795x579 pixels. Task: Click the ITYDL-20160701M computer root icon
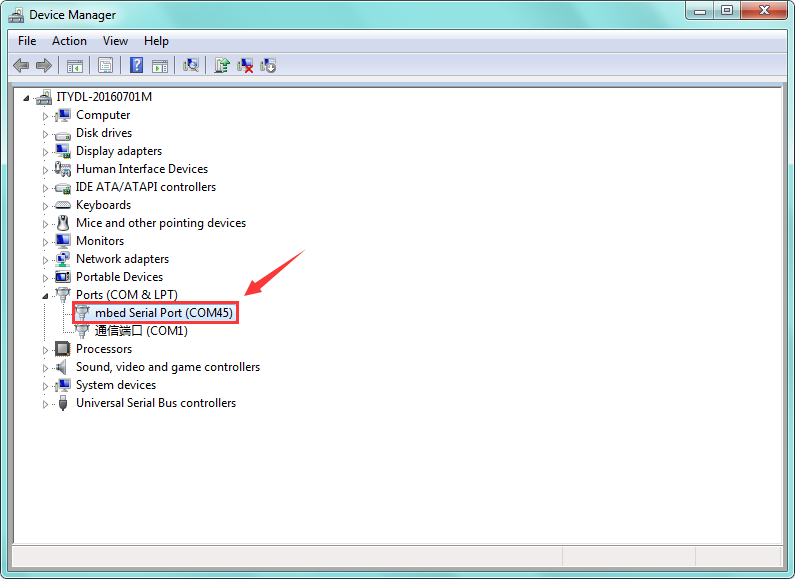tap(44, 97)
